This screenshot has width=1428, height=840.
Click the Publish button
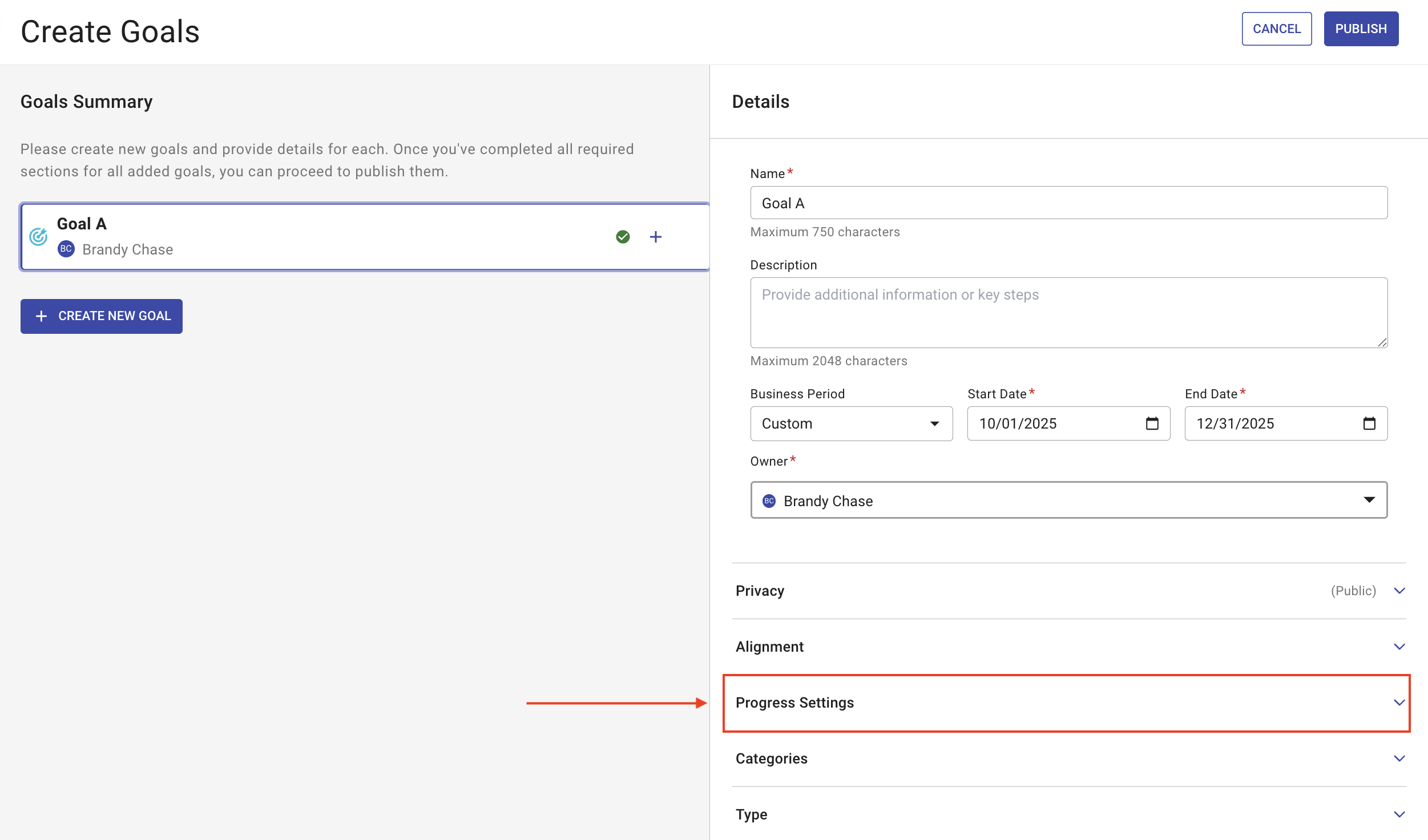(x=1361, y=29)
